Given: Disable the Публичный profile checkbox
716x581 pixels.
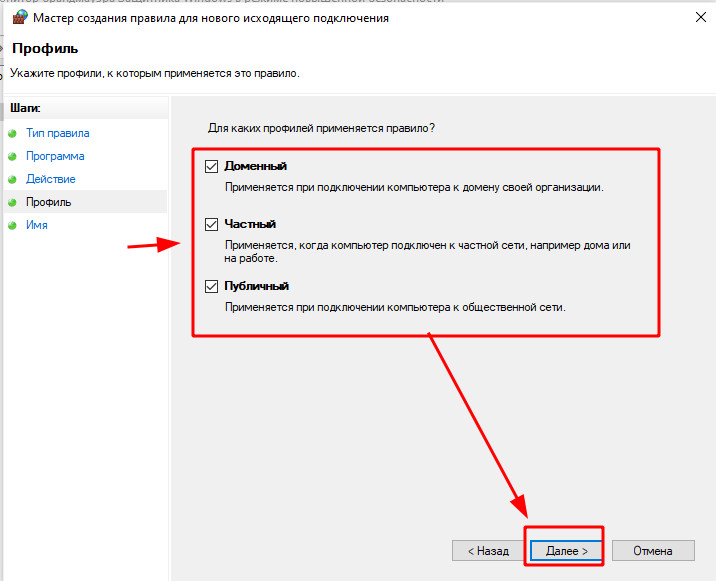Looking at the screenshot, I should point(211,286).
